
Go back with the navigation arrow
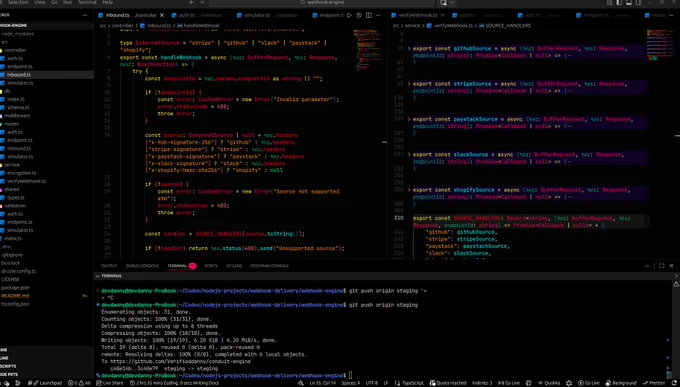[x=192, y=2]
